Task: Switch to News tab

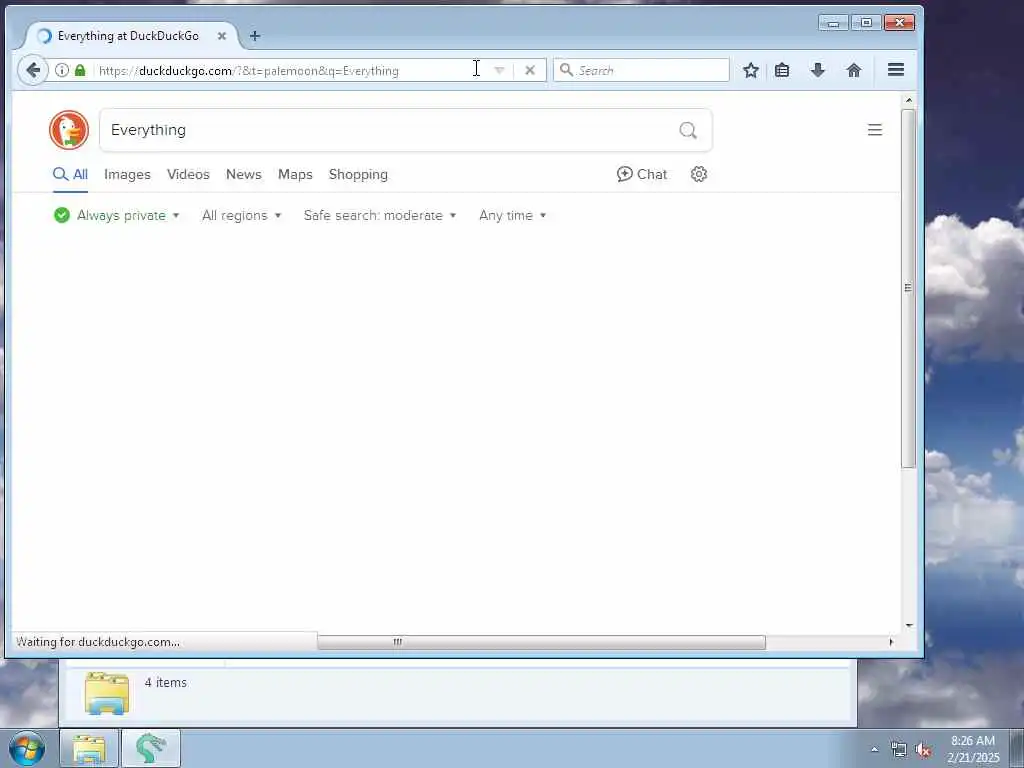Action: click(x=244, y=174)
